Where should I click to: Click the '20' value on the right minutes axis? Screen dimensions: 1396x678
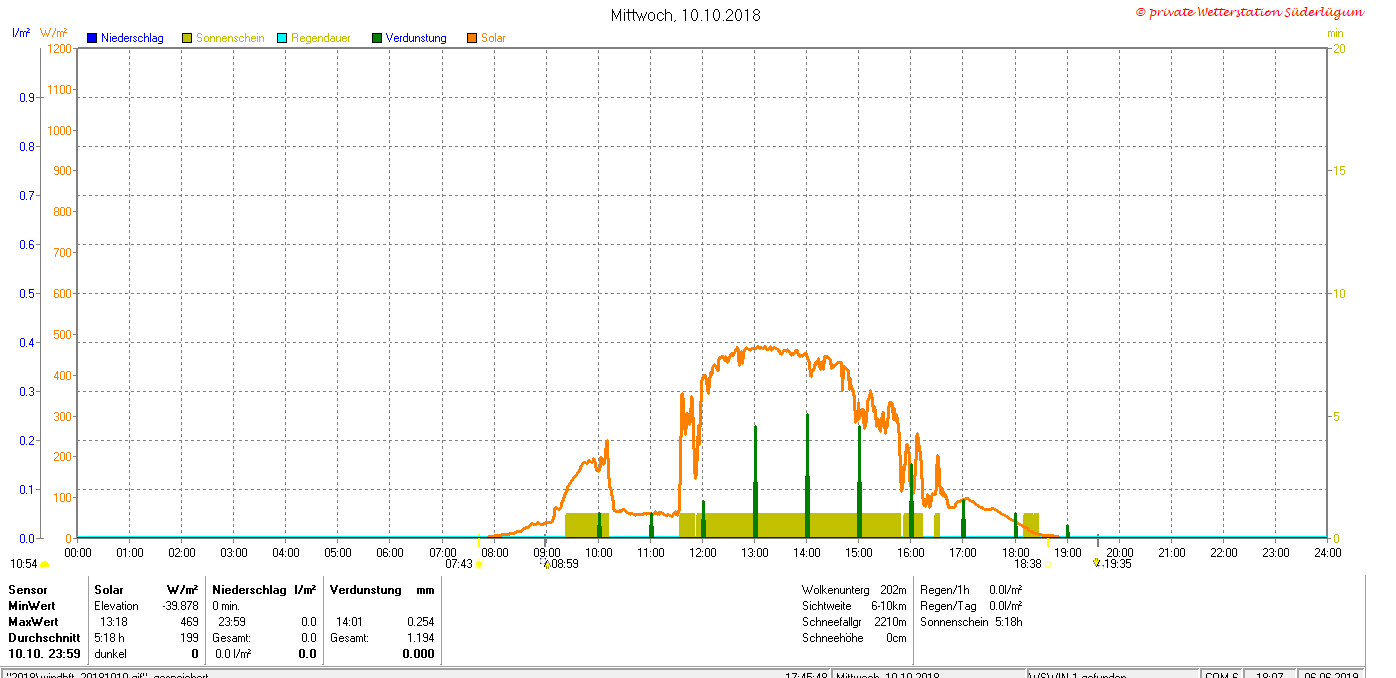[x=1337, y=49]
